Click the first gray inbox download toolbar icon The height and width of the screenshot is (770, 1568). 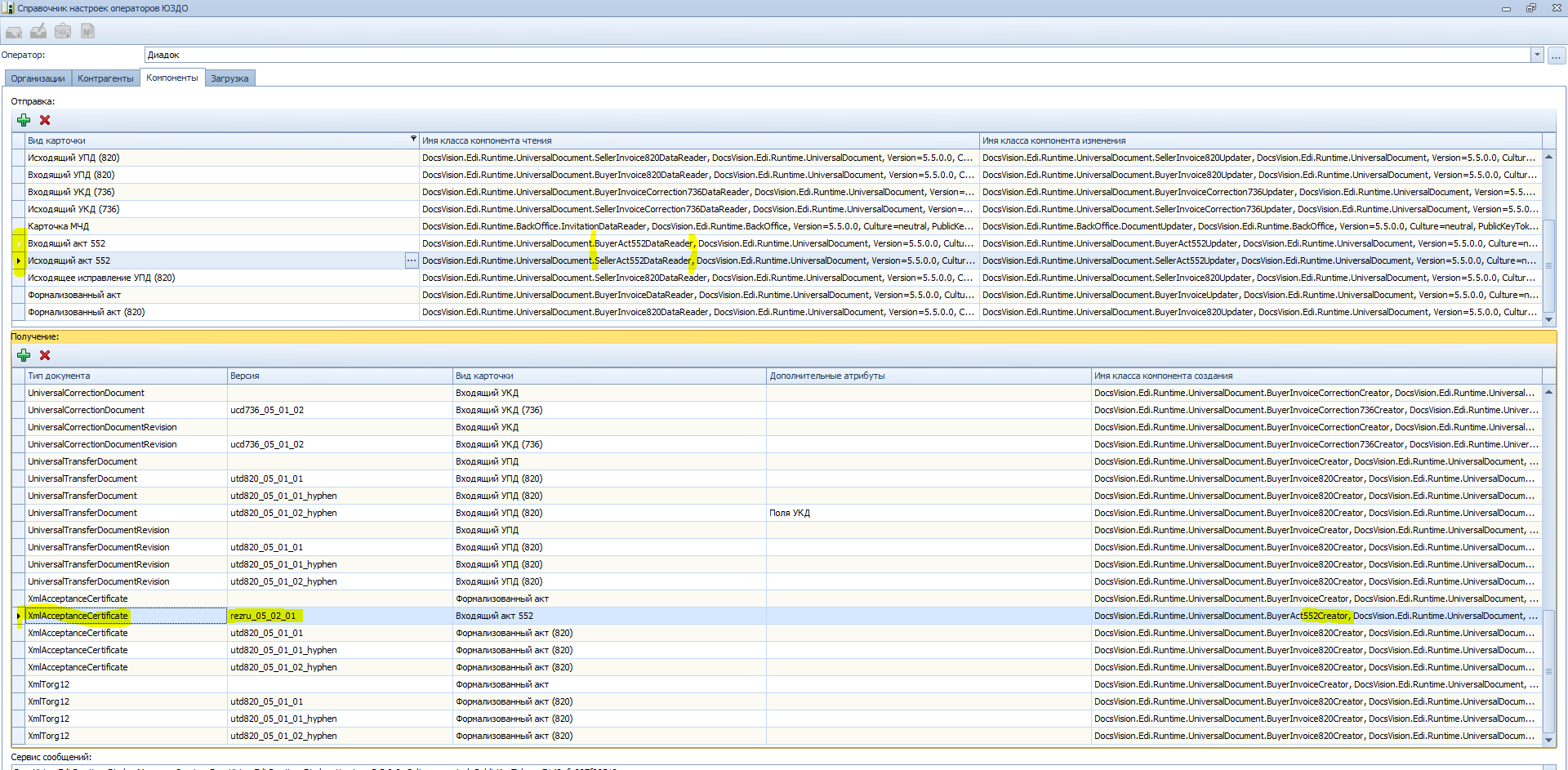(14, 32)
